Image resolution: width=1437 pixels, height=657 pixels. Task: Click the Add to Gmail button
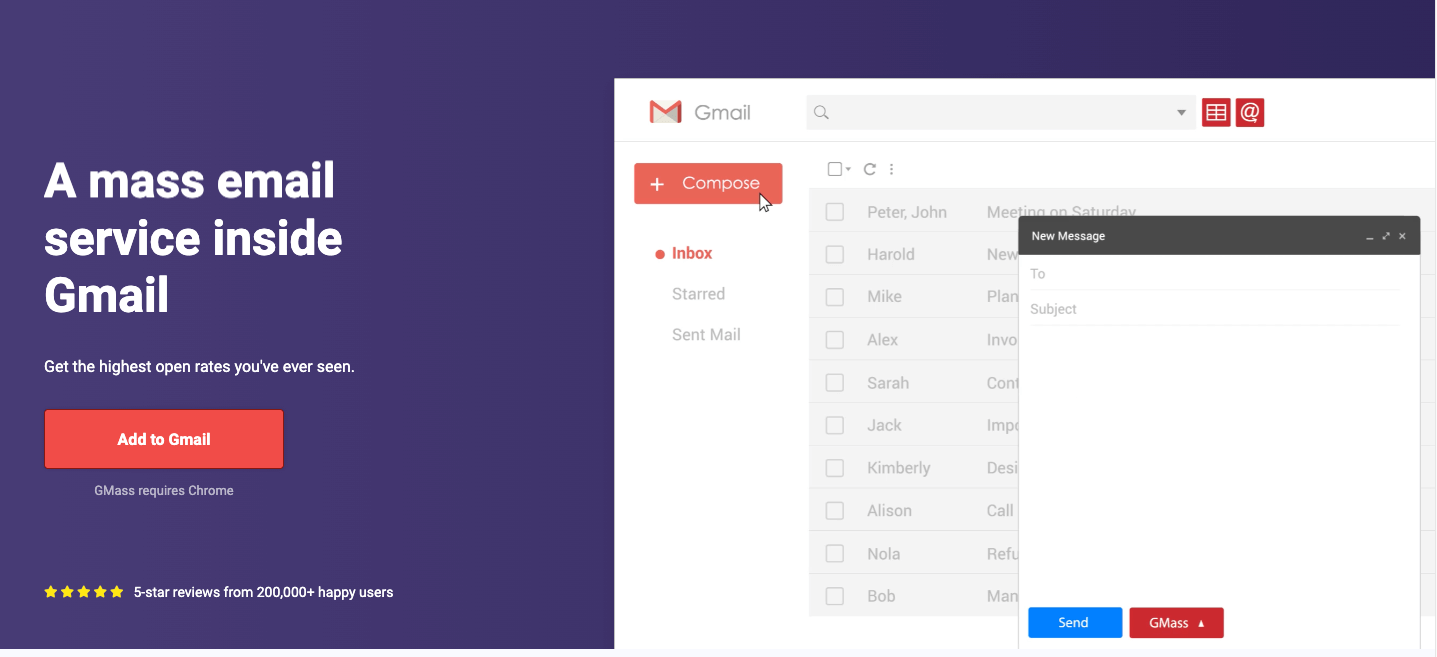pos(163,438)
